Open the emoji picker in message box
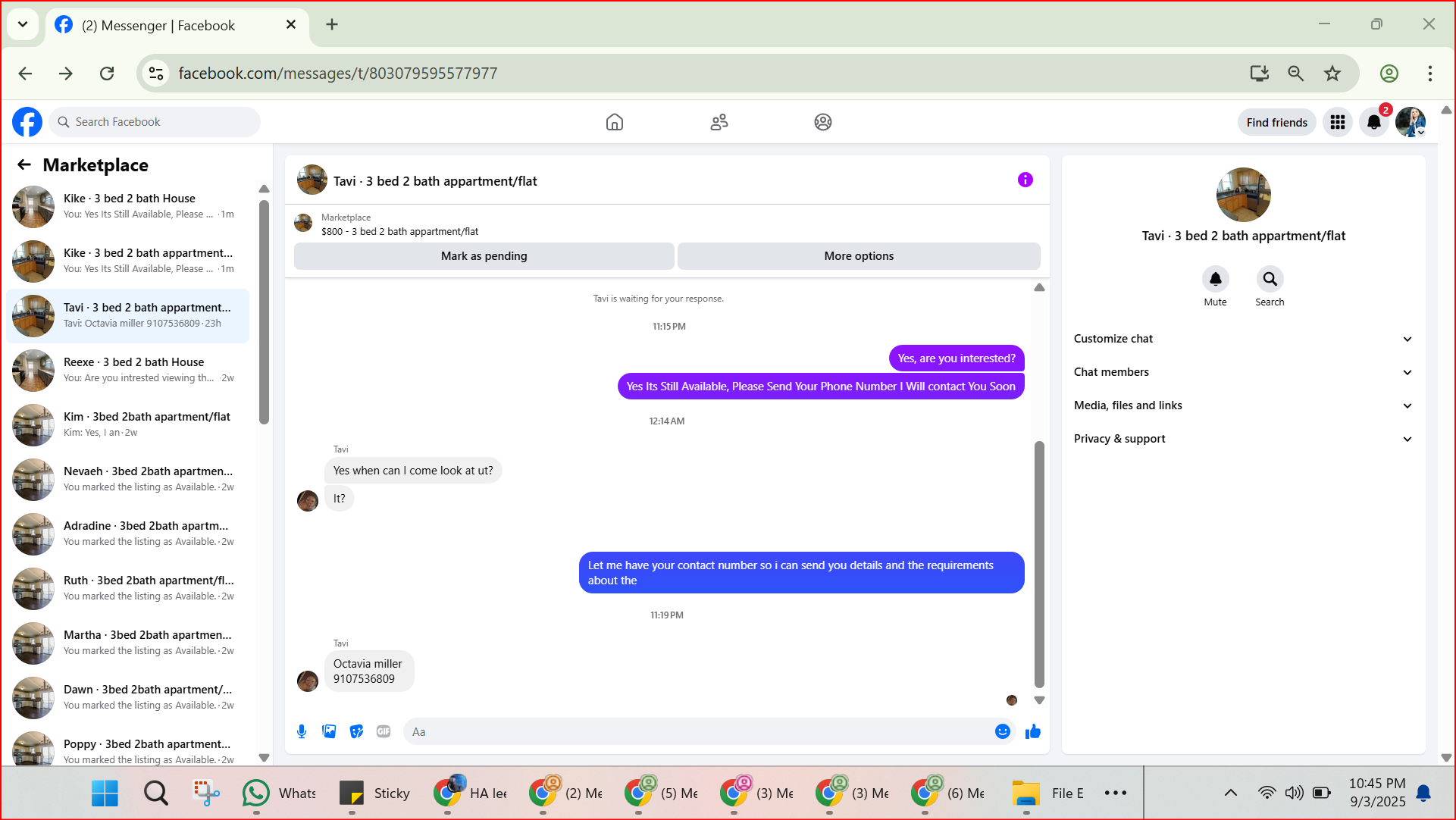Viewport: 1456px width, 820px height. pos(1003,731)
